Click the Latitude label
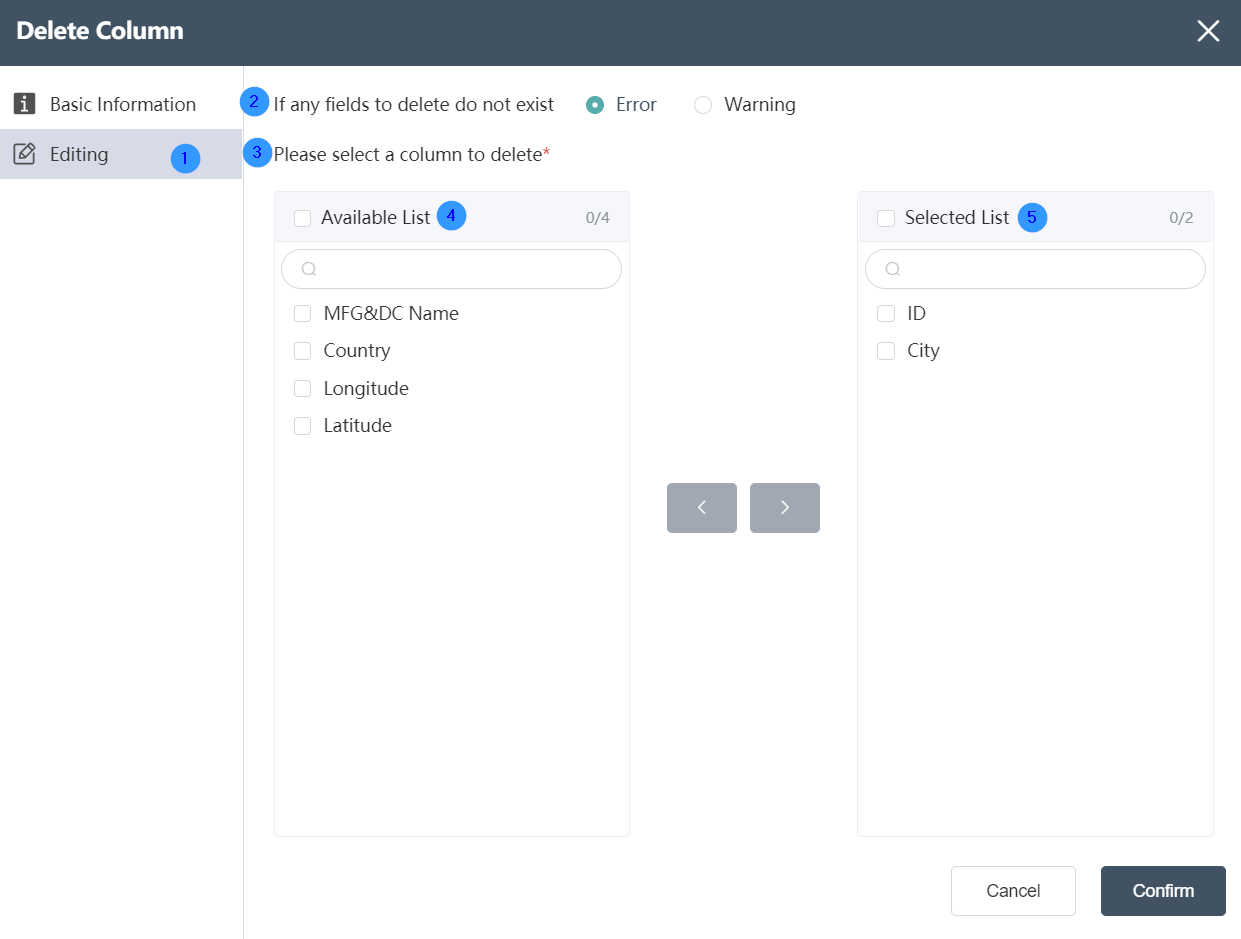The image size is (1241, 939). (x=357, y=426)
